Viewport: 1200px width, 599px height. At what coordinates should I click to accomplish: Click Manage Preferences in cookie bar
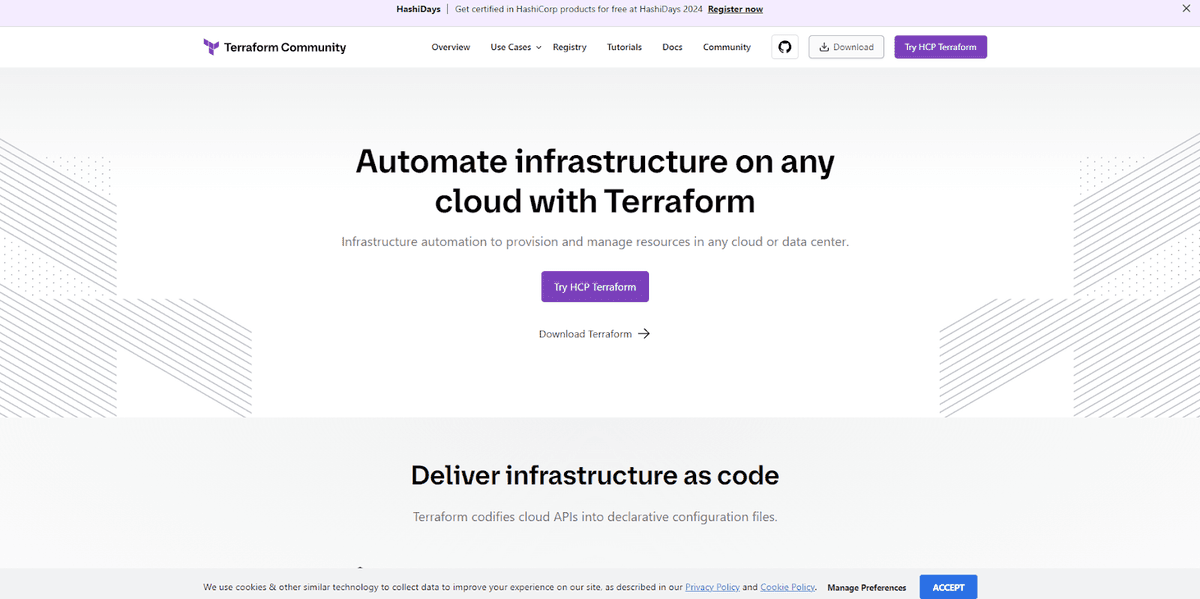[867, 588]
